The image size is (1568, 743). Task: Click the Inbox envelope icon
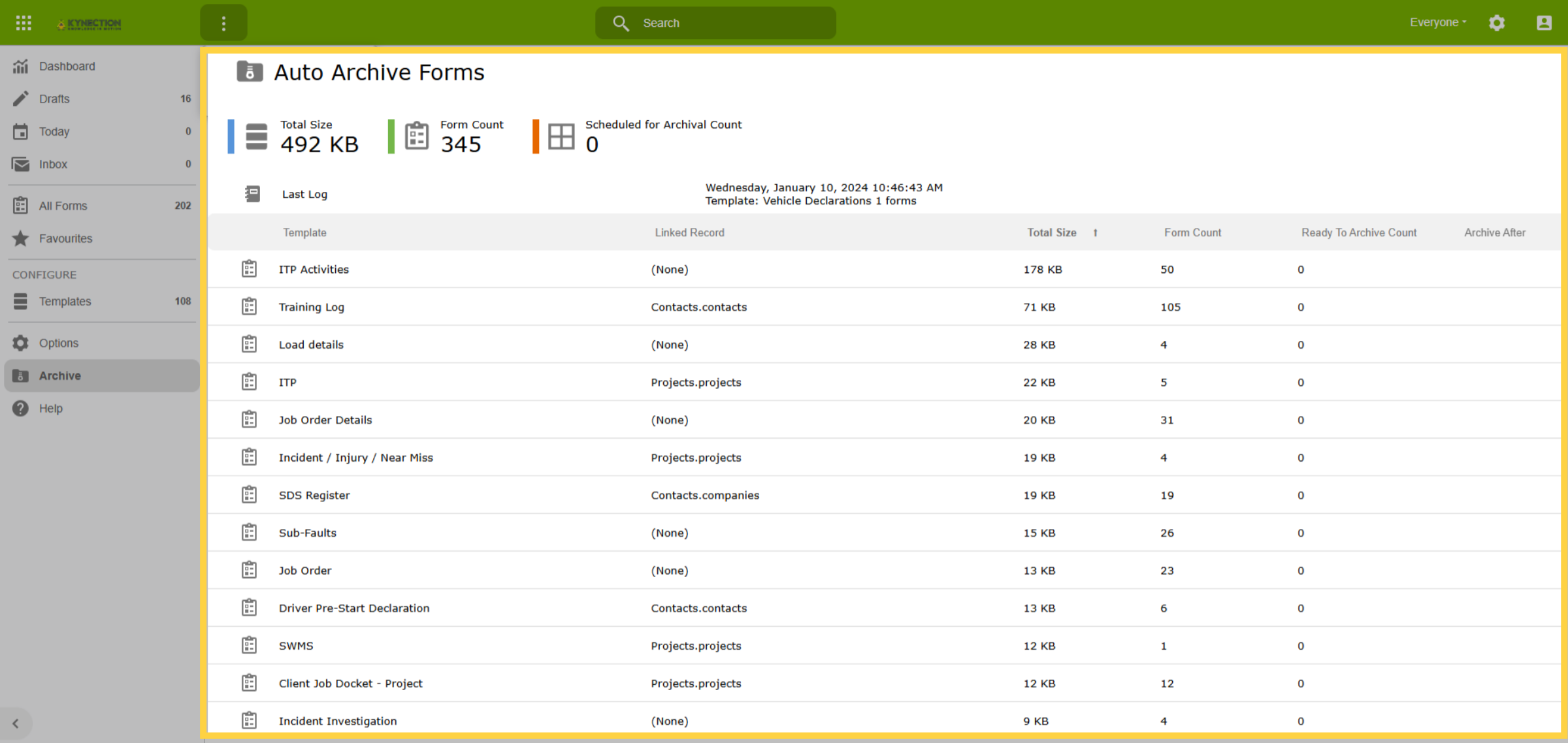21,164
